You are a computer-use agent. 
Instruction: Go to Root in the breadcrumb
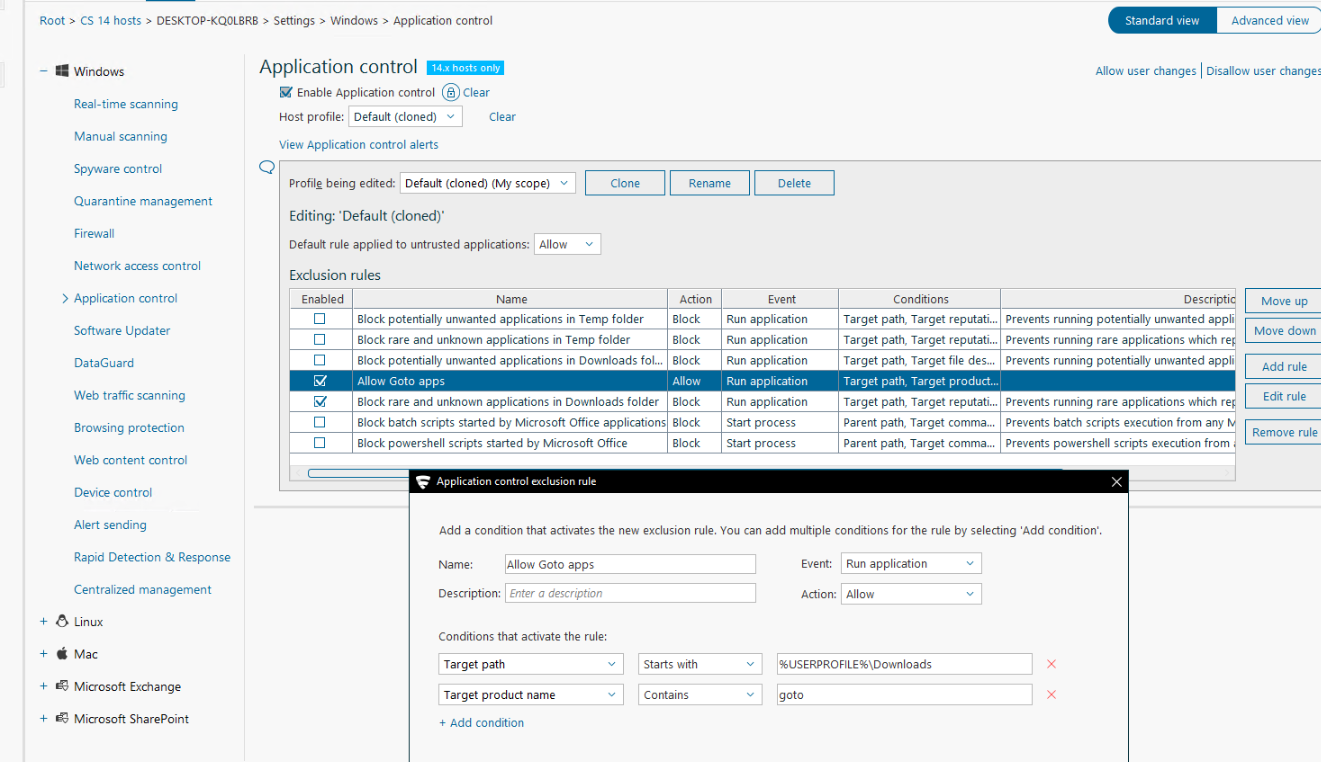click(x=52, y=21)
